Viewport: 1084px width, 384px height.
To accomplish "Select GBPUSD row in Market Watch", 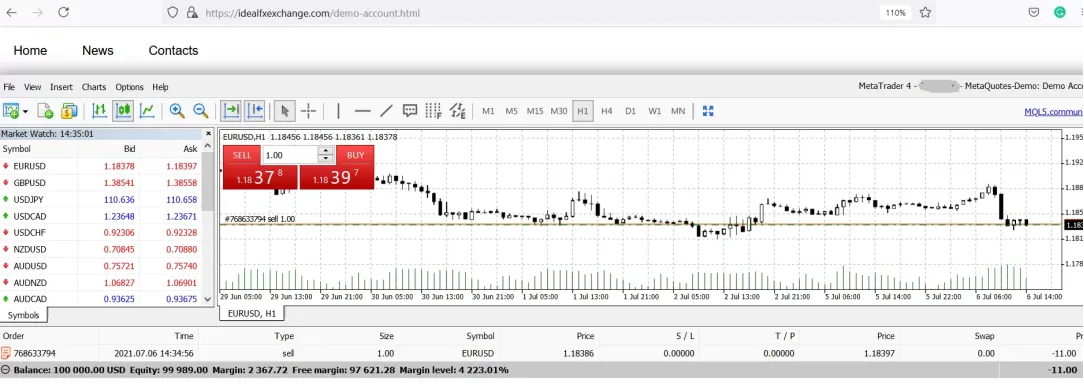I will click(101, 183).
